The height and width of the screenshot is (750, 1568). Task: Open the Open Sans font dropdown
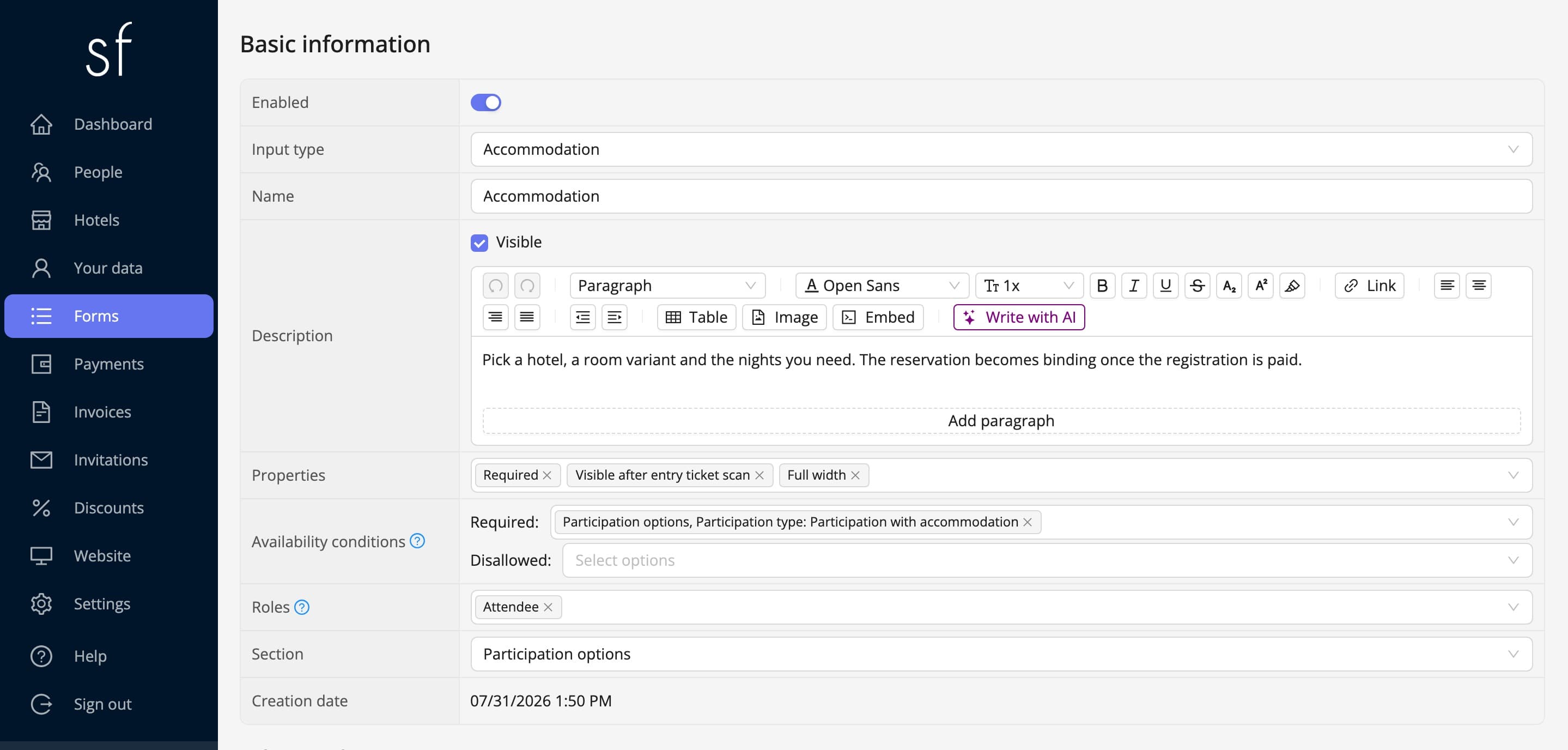[x=882, y=286]
